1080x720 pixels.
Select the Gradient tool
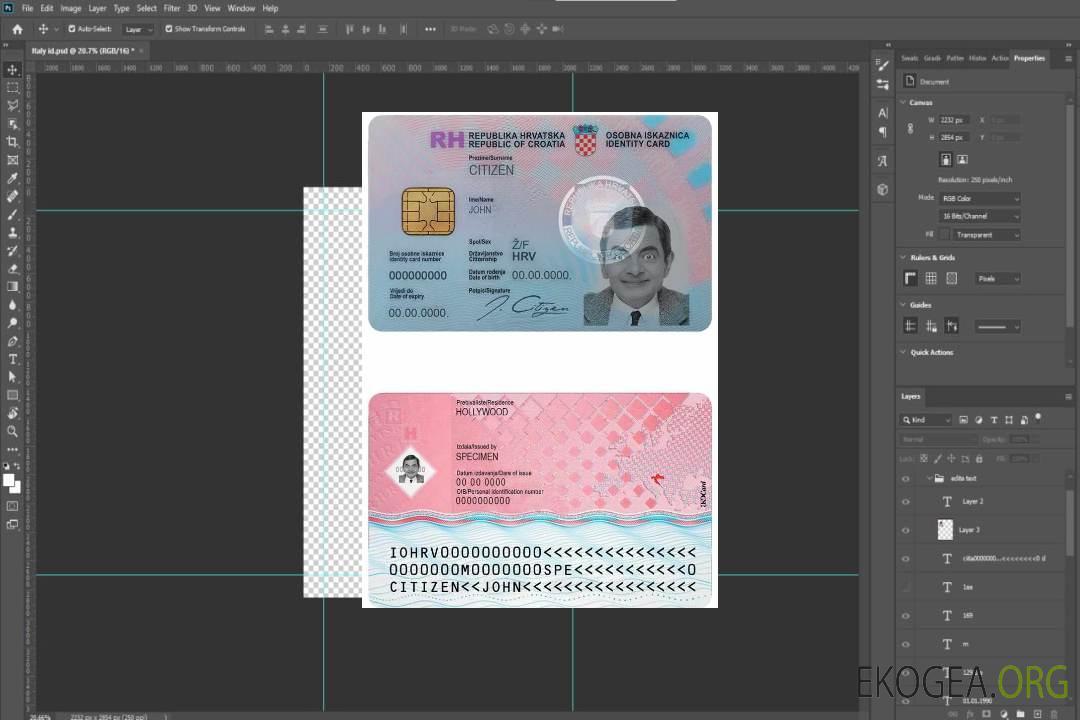point(12,287)
